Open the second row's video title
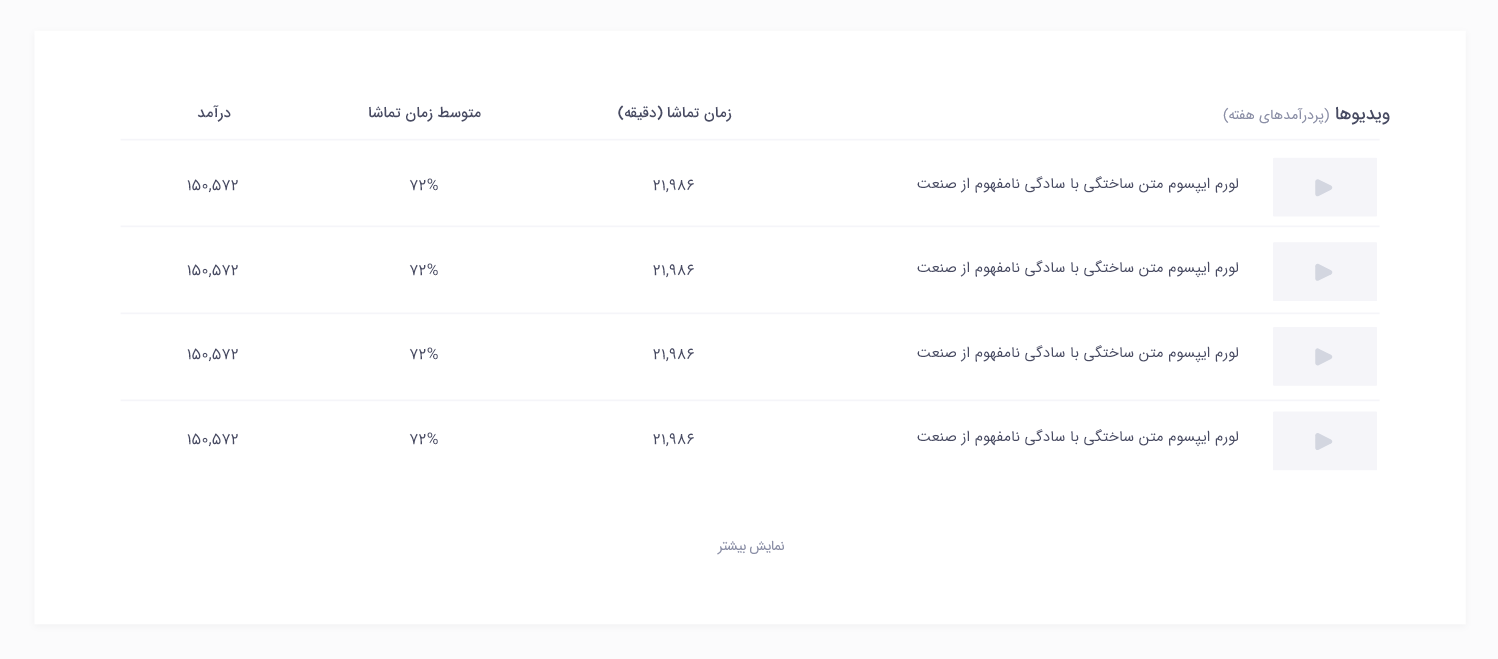This screenshot has width=1498, height=659. pyautogui.click(x=1078, y=268)
